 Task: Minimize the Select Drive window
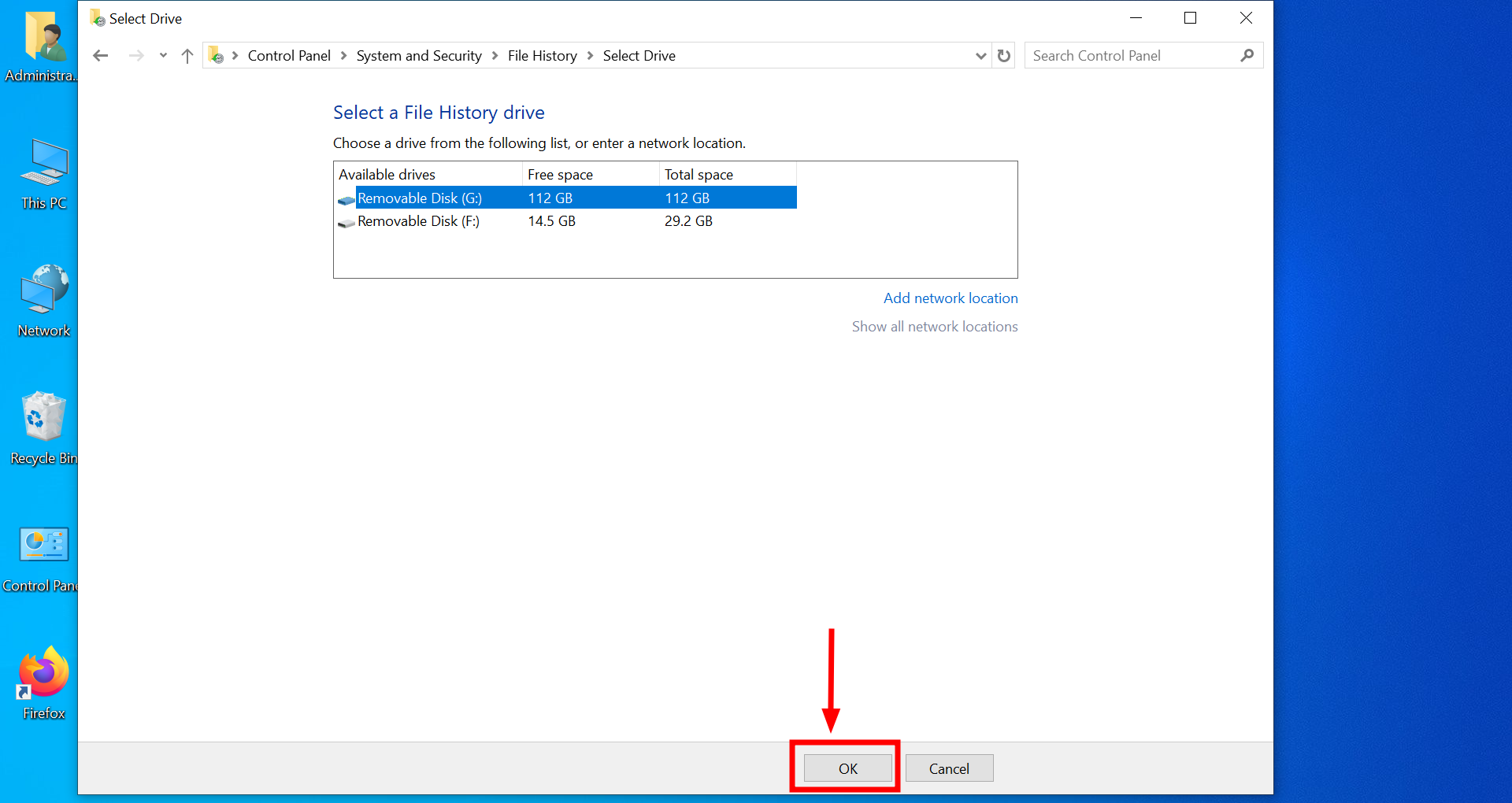pyautogui.click(x=1136, y=18)
